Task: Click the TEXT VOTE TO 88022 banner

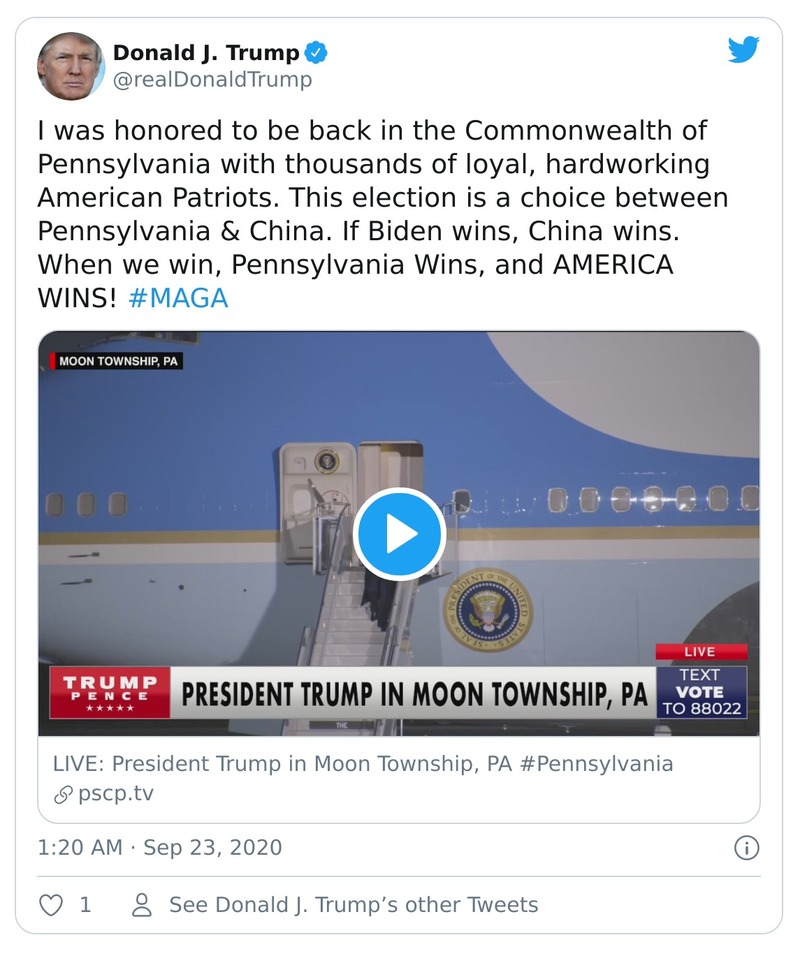Action: tap(703, 690)
